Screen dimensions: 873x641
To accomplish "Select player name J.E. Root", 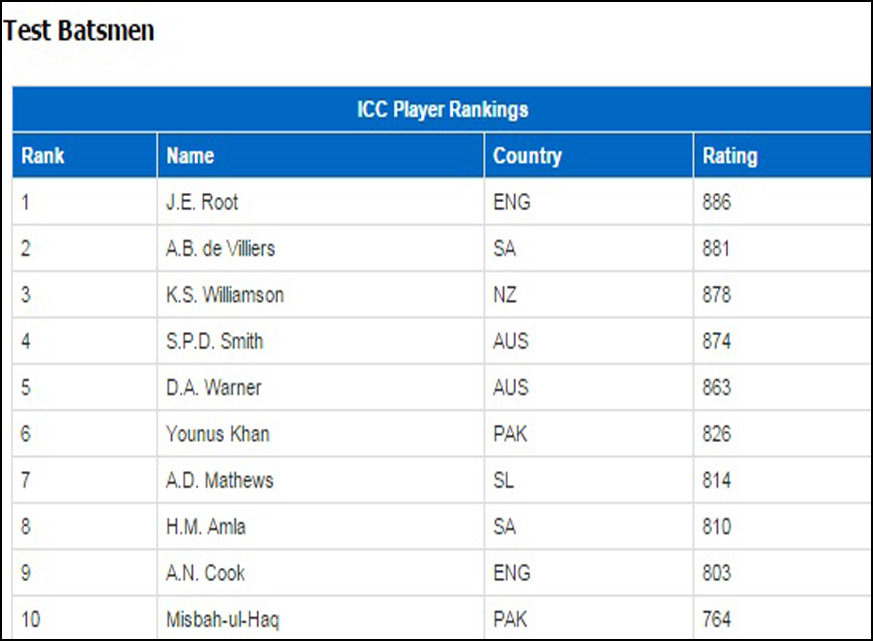I will pyautogui.click(x=202, y=202).
